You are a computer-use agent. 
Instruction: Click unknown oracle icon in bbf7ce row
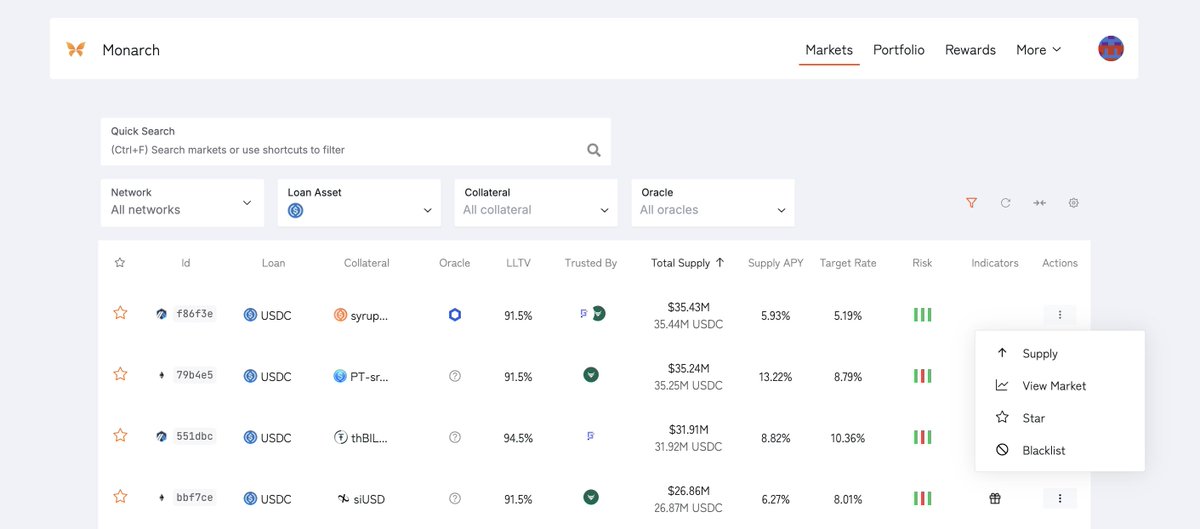point(455,498)
